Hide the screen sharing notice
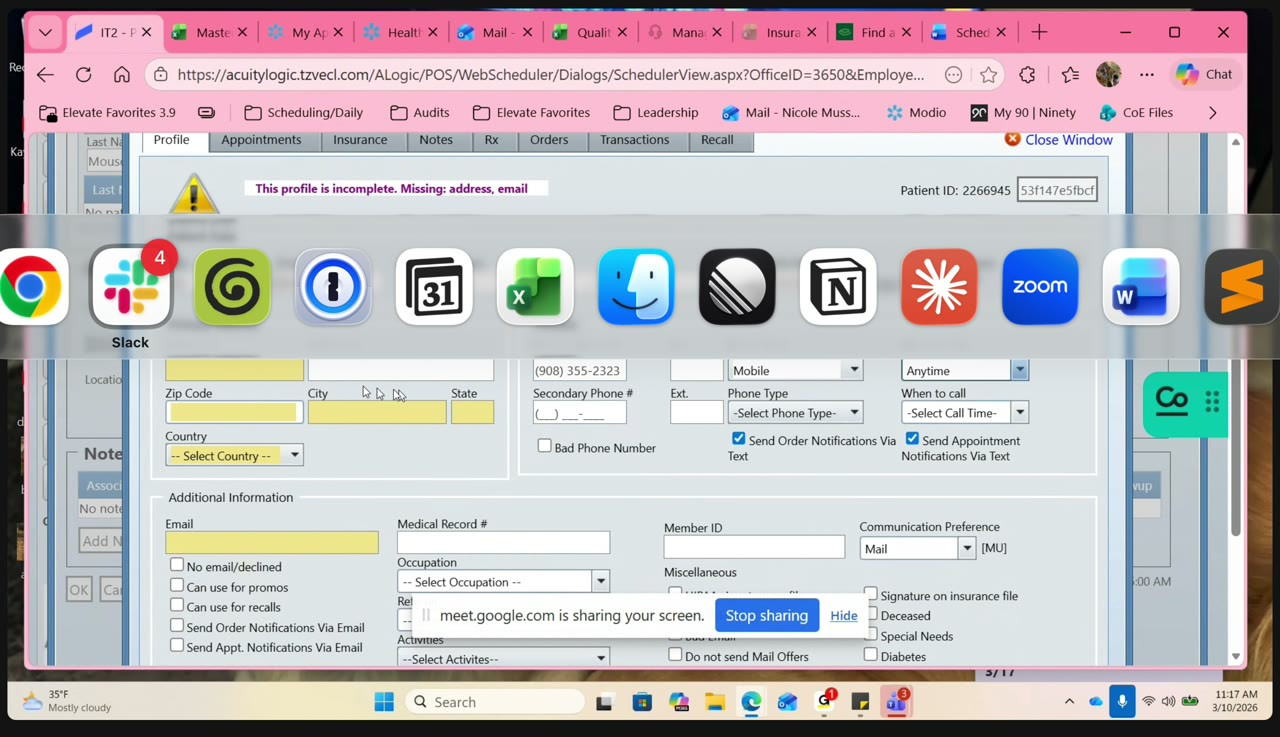Image resolution: width=1280 pixels, height=737 pixels. [x=843, y=615]
